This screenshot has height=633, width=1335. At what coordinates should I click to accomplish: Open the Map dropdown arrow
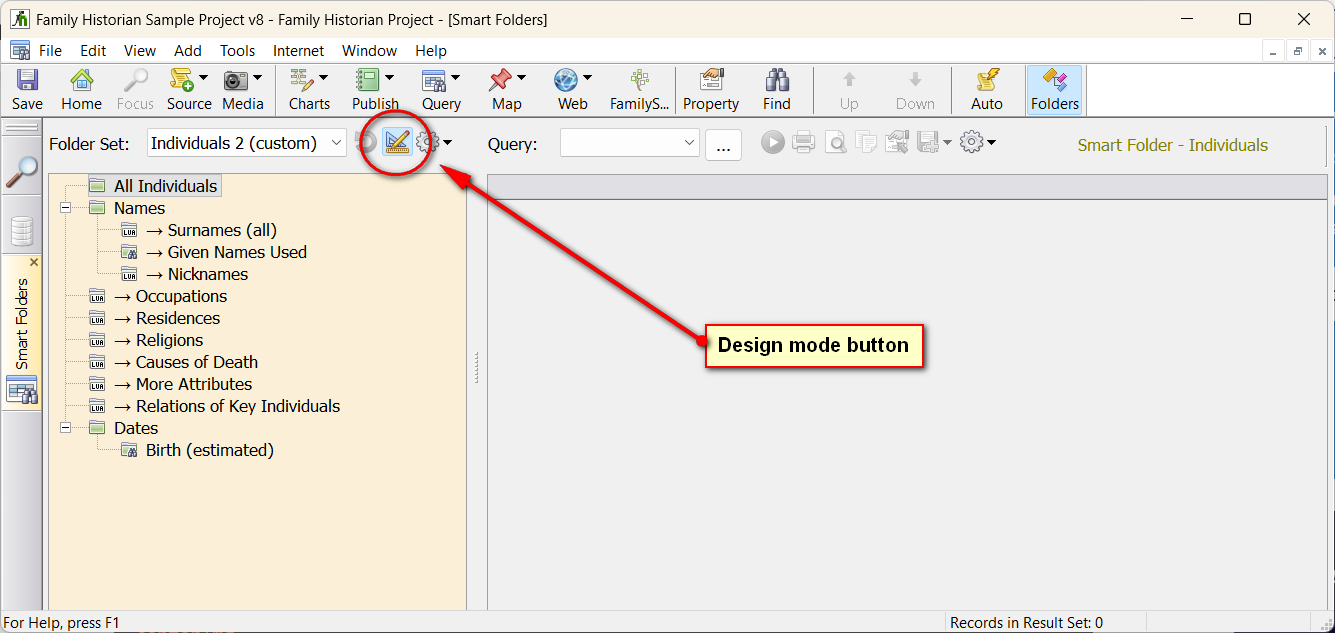[522, 78]
